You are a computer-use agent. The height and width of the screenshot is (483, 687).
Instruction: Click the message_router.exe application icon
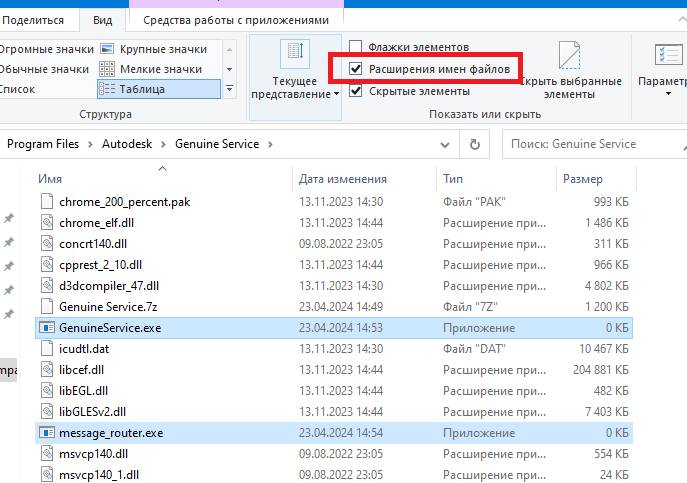pyautogui.click(x=47, y=433)
